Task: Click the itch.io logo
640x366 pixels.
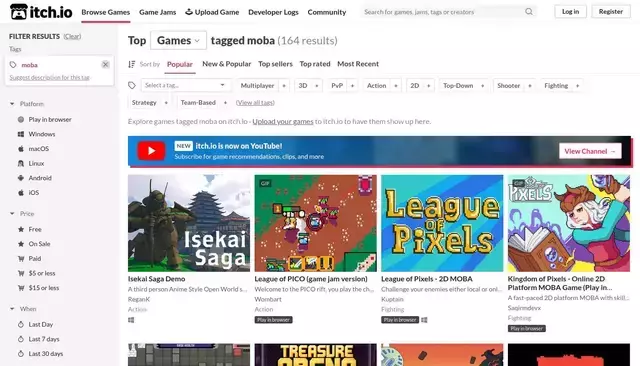Action: (x=41, y=12)
